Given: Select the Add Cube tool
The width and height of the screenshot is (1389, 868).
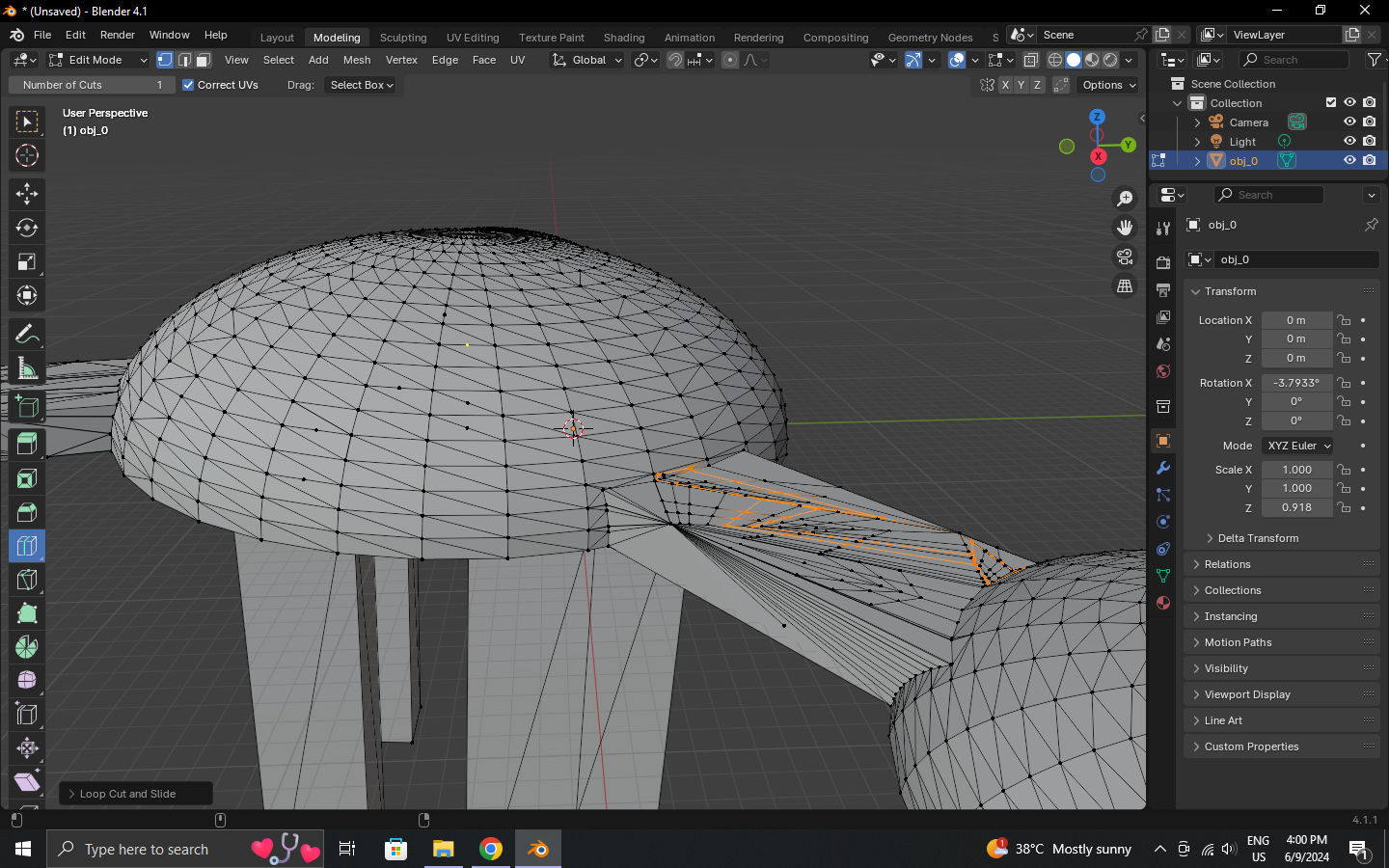Looking at the screenshot, I should pyautogui.click(x=27, y=407).
